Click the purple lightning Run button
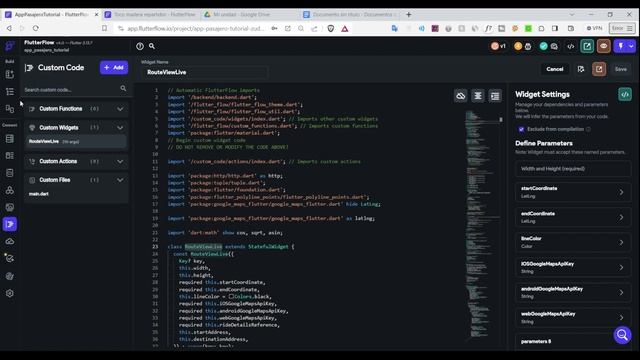This screenshot has width=640, height=360. pyautogui.click(x=620, y=46)
